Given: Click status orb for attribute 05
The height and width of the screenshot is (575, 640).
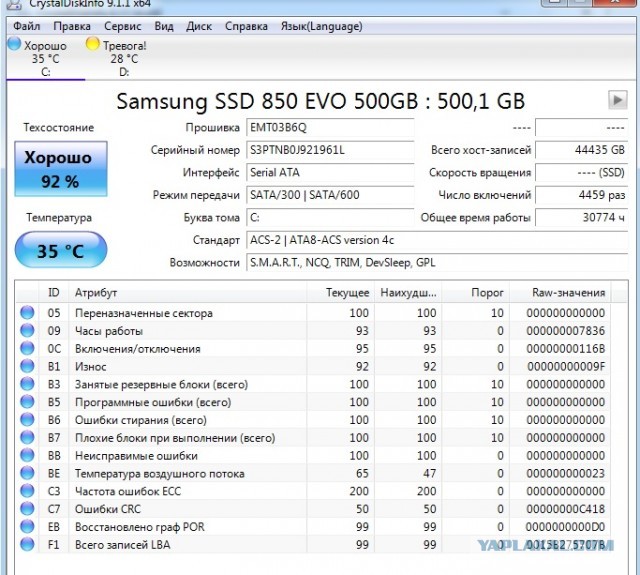Looking at the screenshot, I should click(27, 313).
